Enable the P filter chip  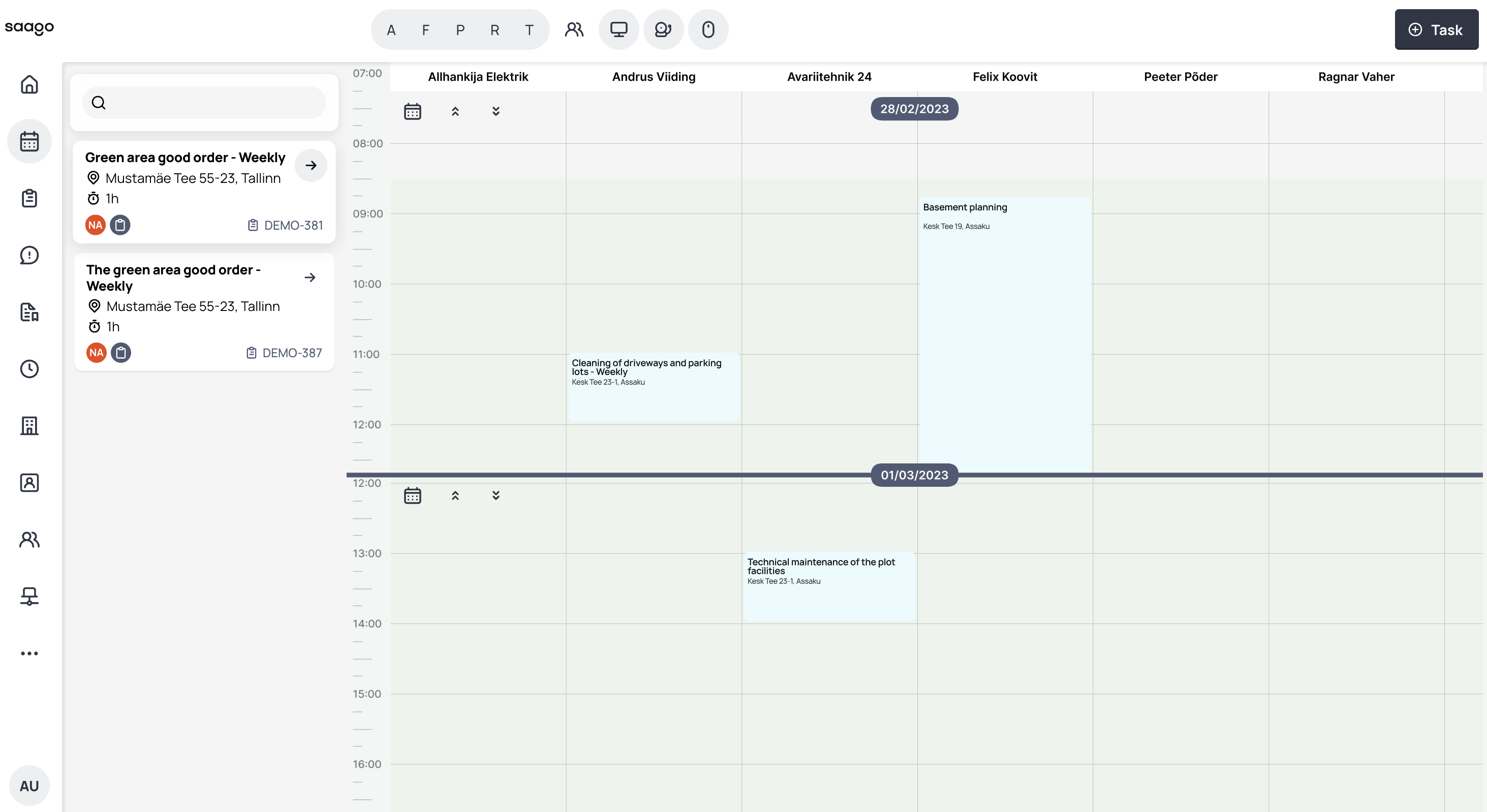(x=459, y=29)
